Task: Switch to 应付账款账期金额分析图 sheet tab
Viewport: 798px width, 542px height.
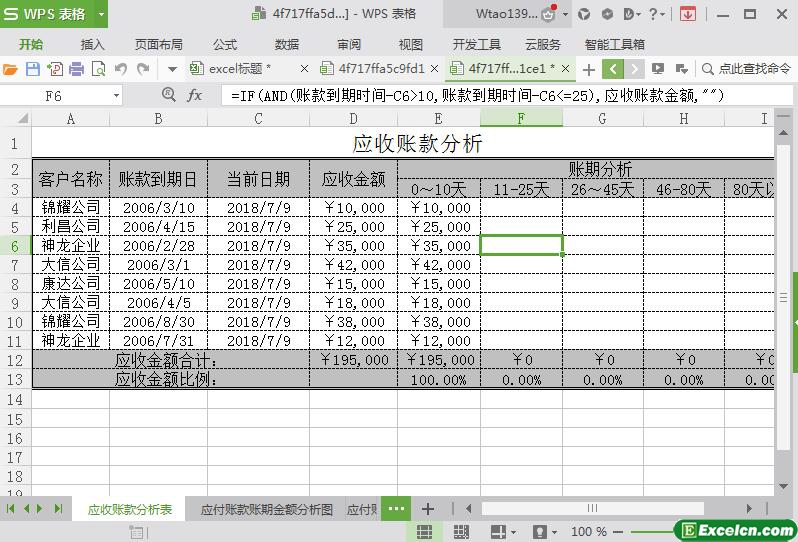Action: coord(266,509)
